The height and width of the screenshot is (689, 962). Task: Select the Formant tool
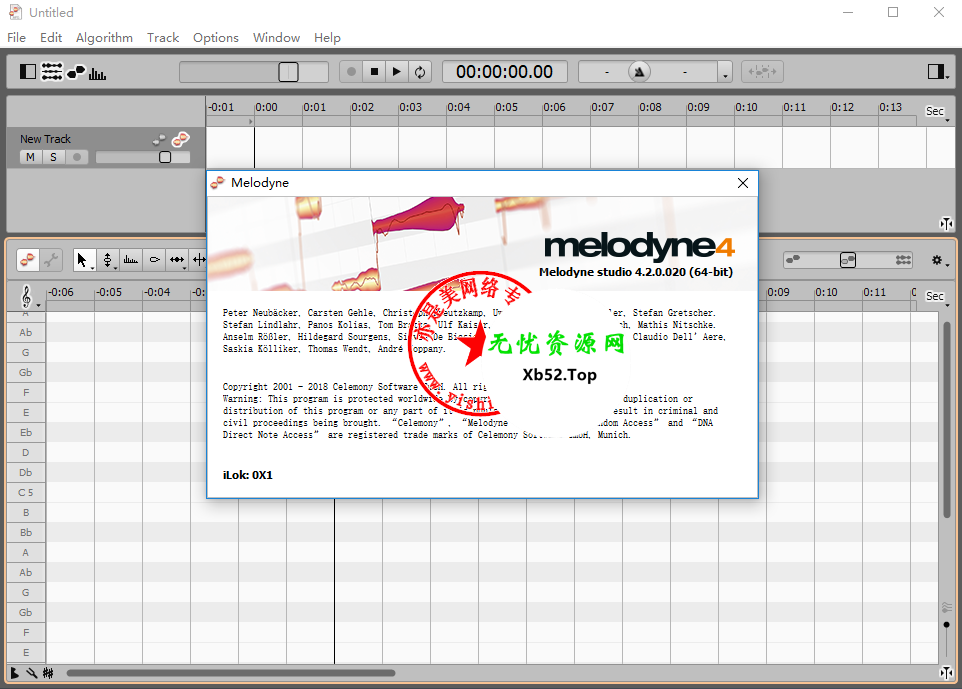coord(131,260)
